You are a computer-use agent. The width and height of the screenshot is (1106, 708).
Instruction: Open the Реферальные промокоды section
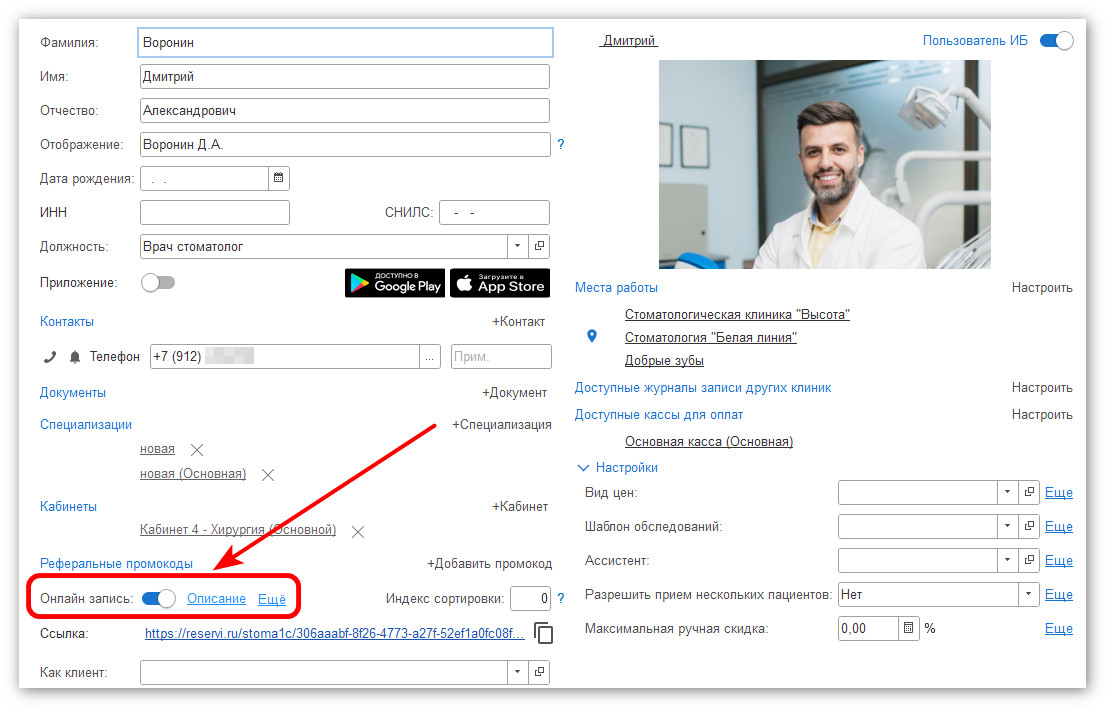116,564
